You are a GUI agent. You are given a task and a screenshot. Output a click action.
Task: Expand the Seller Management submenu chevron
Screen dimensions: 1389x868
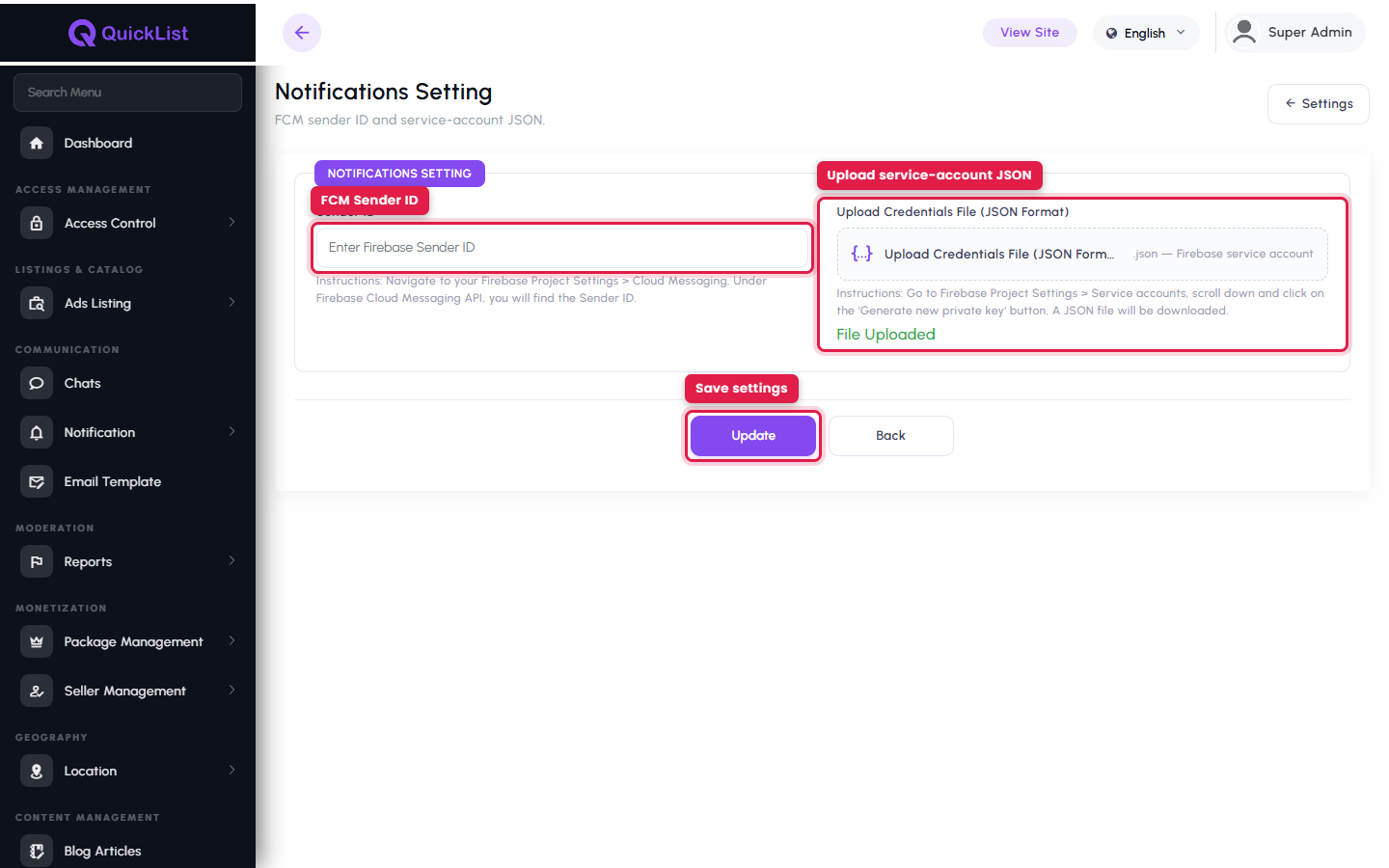232,691
